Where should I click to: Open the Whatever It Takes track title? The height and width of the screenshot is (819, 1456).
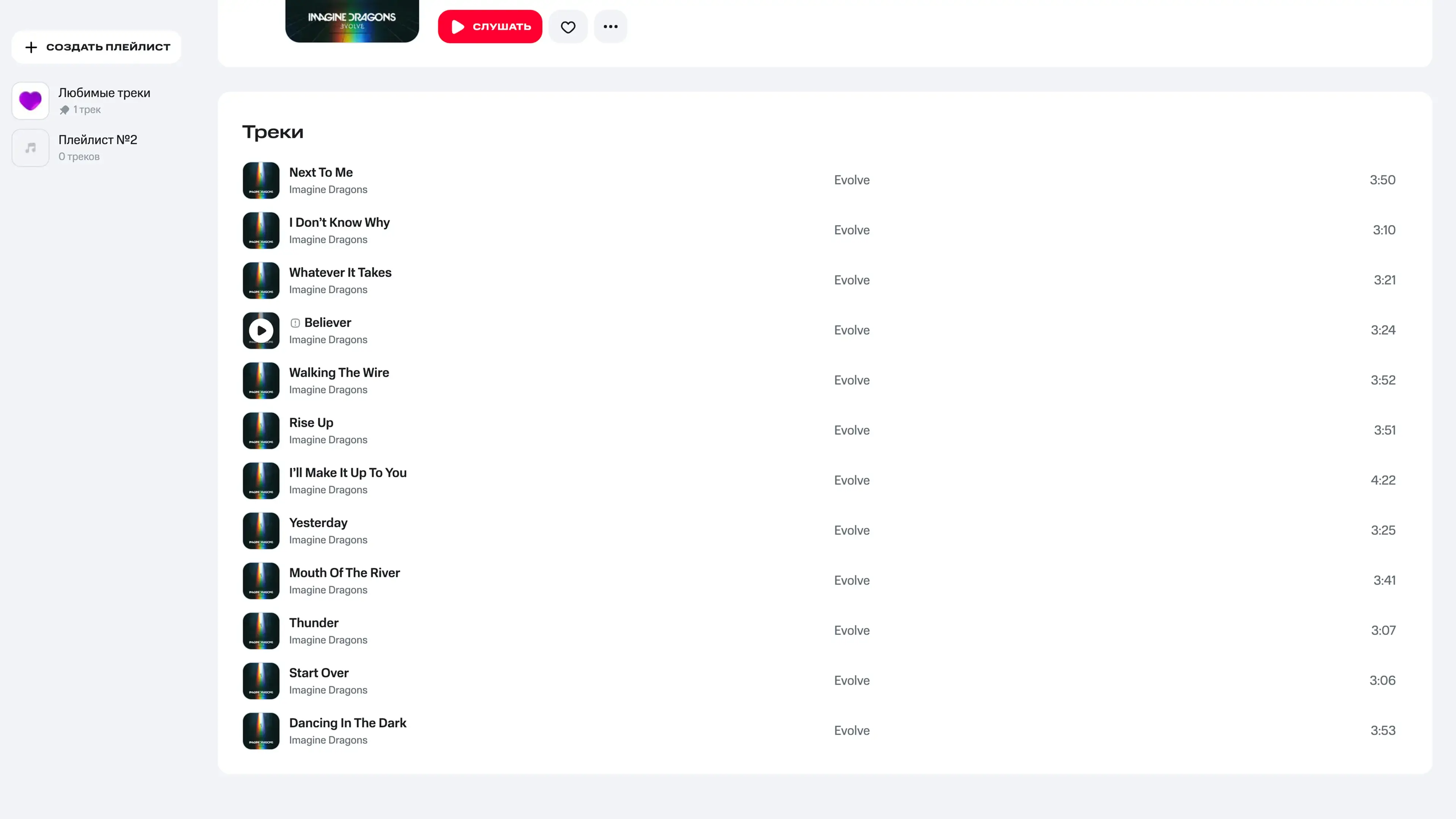pos(340,273)
